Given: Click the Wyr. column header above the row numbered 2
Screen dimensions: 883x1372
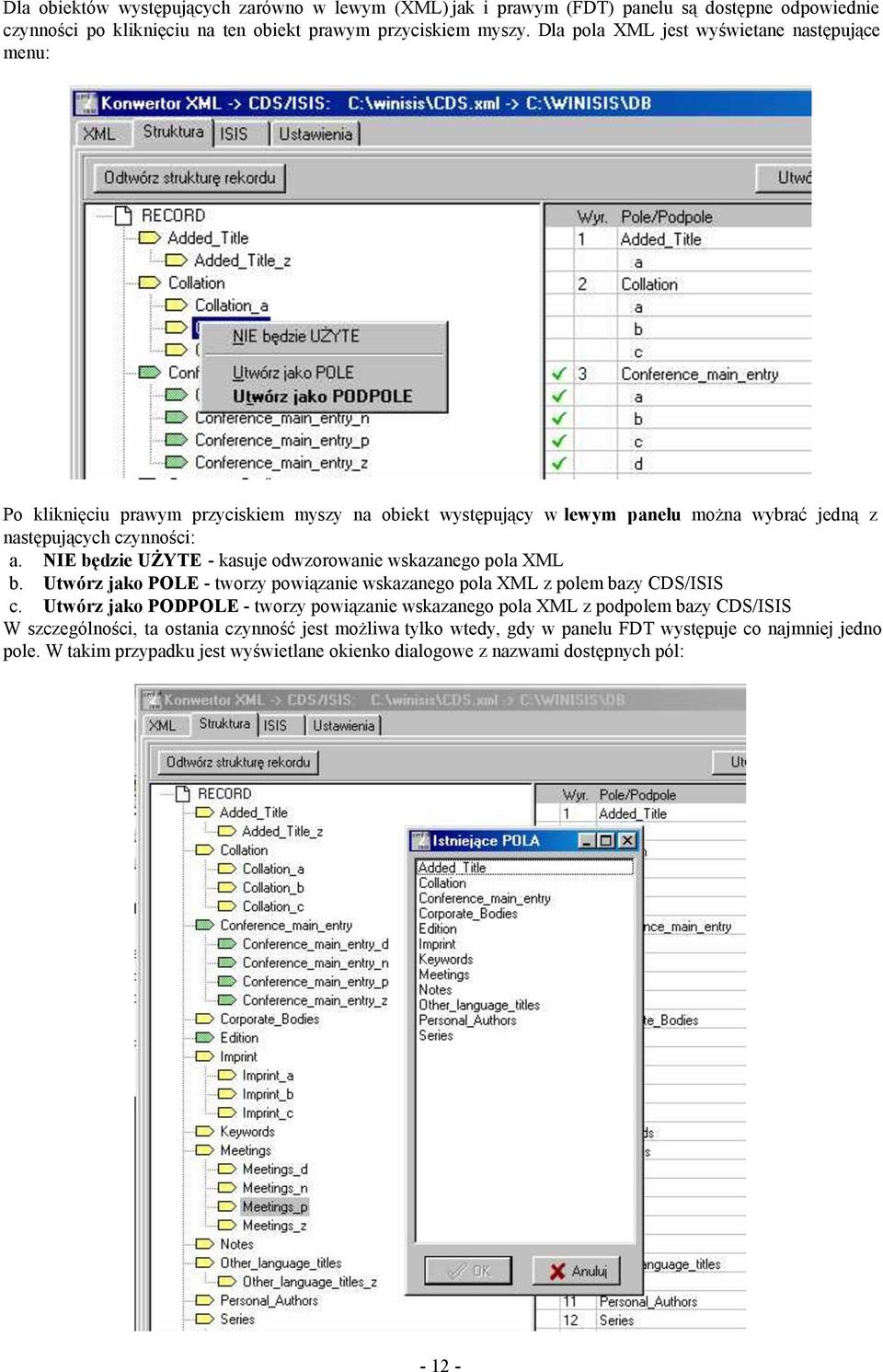Looking at the screenshot, I should (x=591, y=217).
